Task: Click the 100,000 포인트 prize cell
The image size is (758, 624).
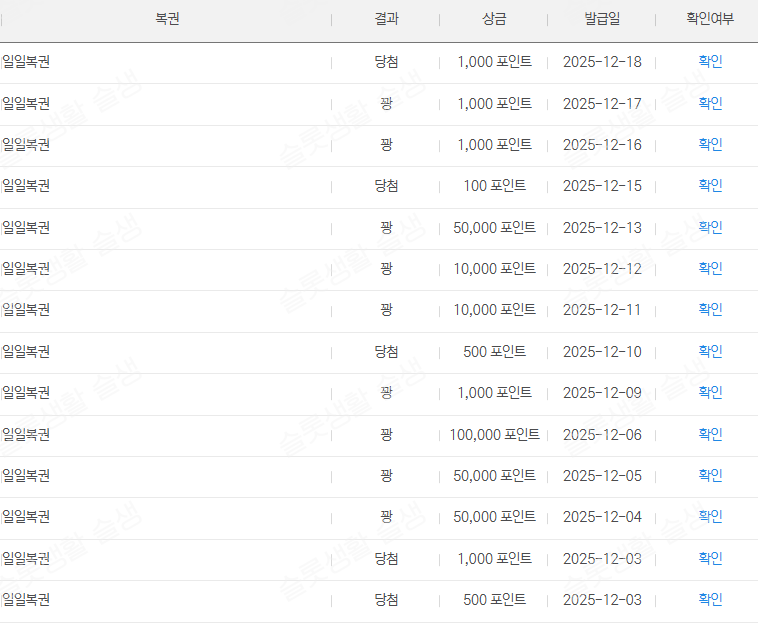Action: point(494,435)
